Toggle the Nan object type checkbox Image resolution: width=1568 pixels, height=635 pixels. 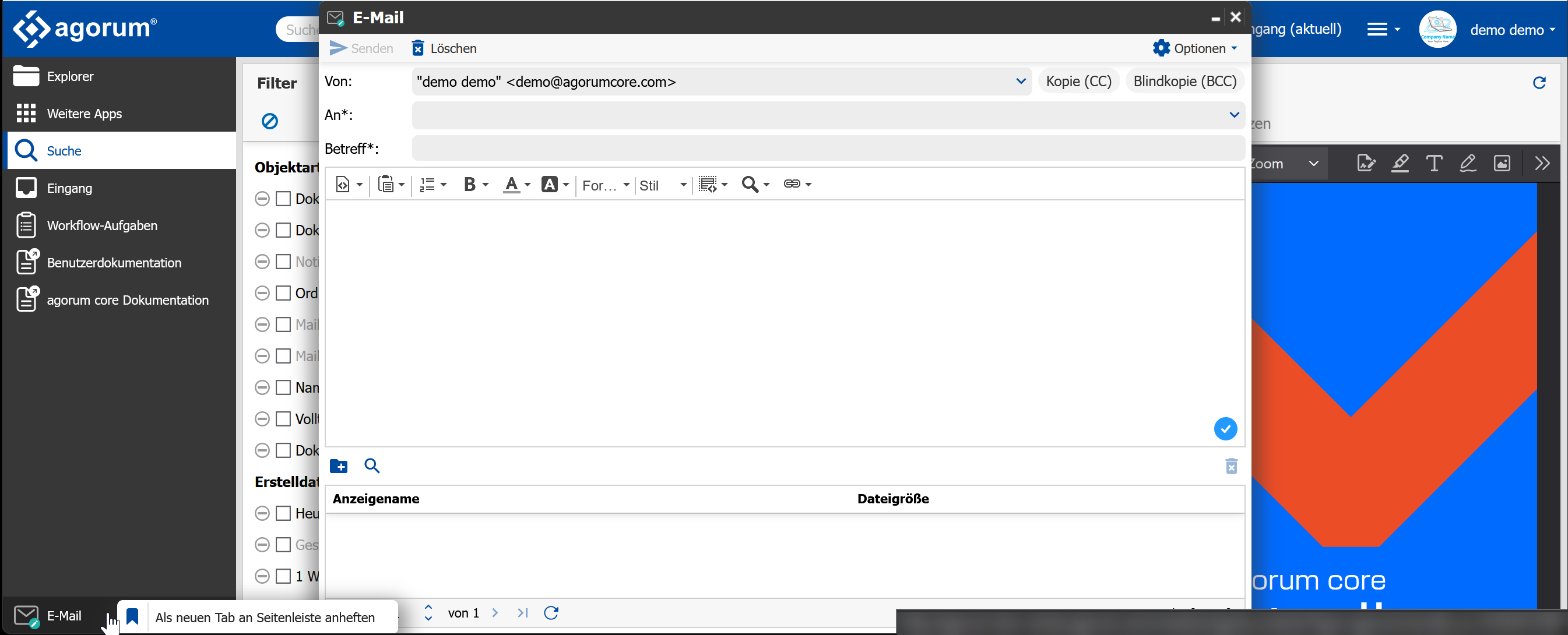(283, 387)
